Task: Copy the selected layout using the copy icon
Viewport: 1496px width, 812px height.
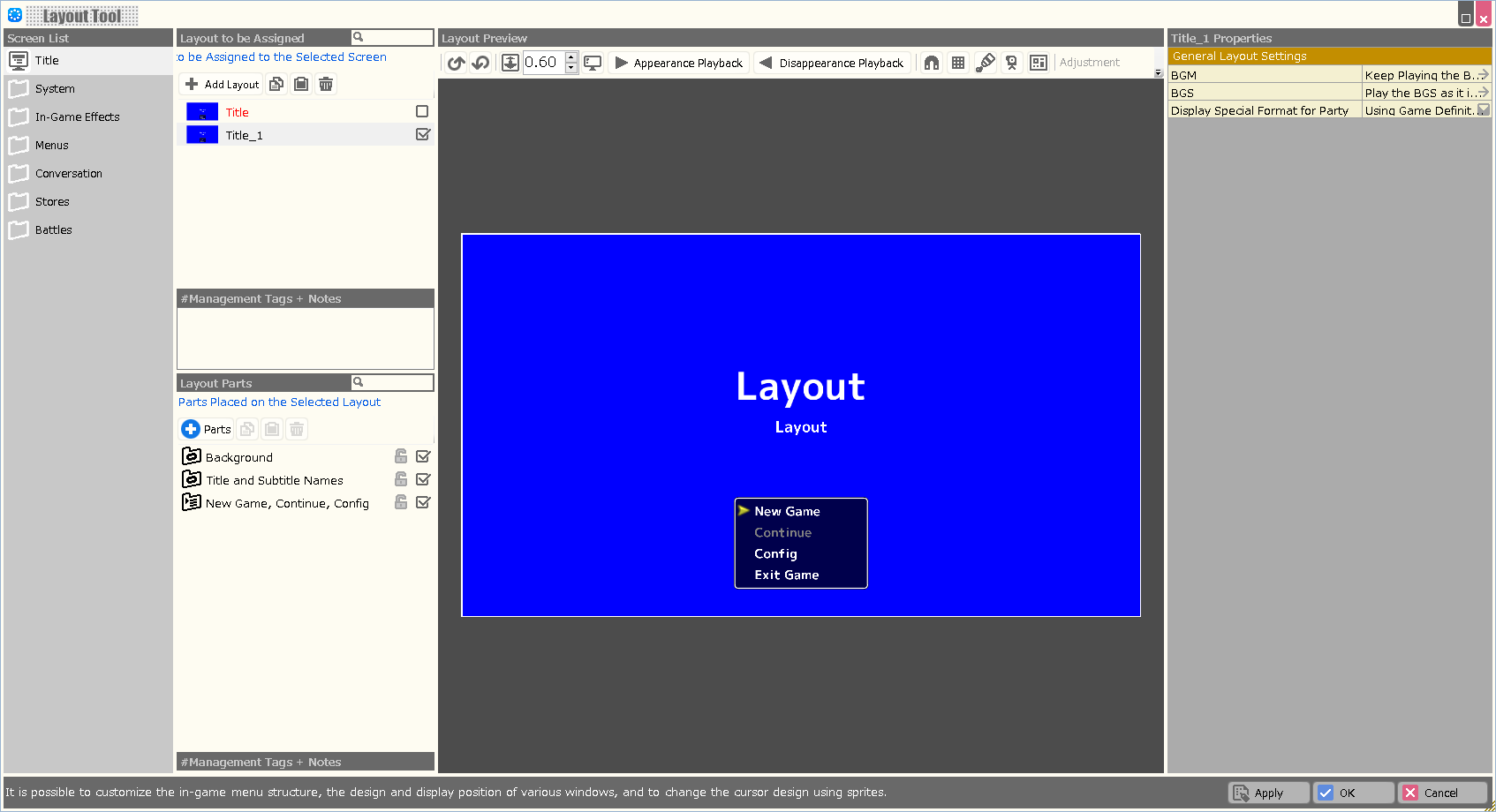Action: 276,84
